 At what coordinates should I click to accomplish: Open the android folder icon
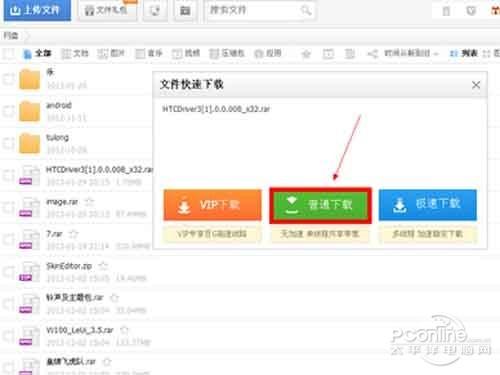pos(29,111)
